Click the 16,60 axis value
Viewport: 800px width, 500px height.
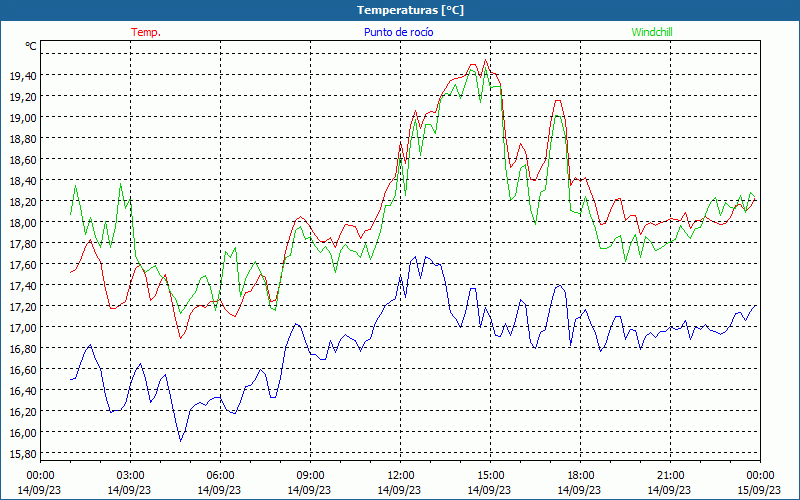point(23,369)
